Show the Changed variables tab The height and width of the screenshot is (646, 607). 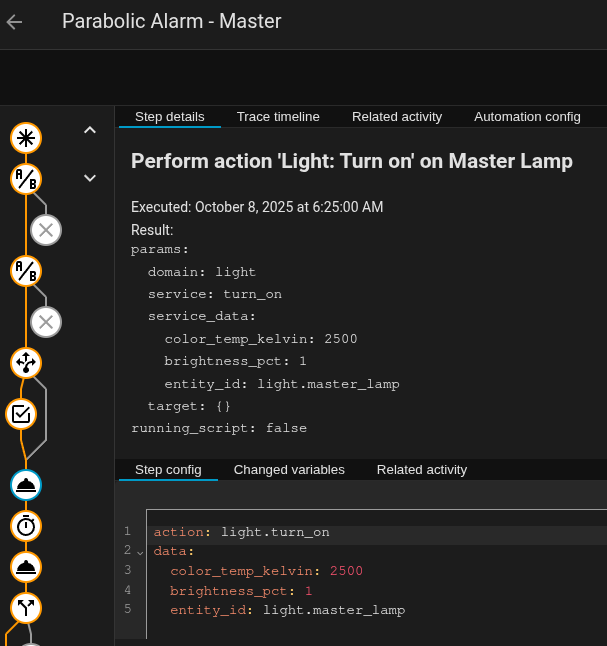coord(289,470)
